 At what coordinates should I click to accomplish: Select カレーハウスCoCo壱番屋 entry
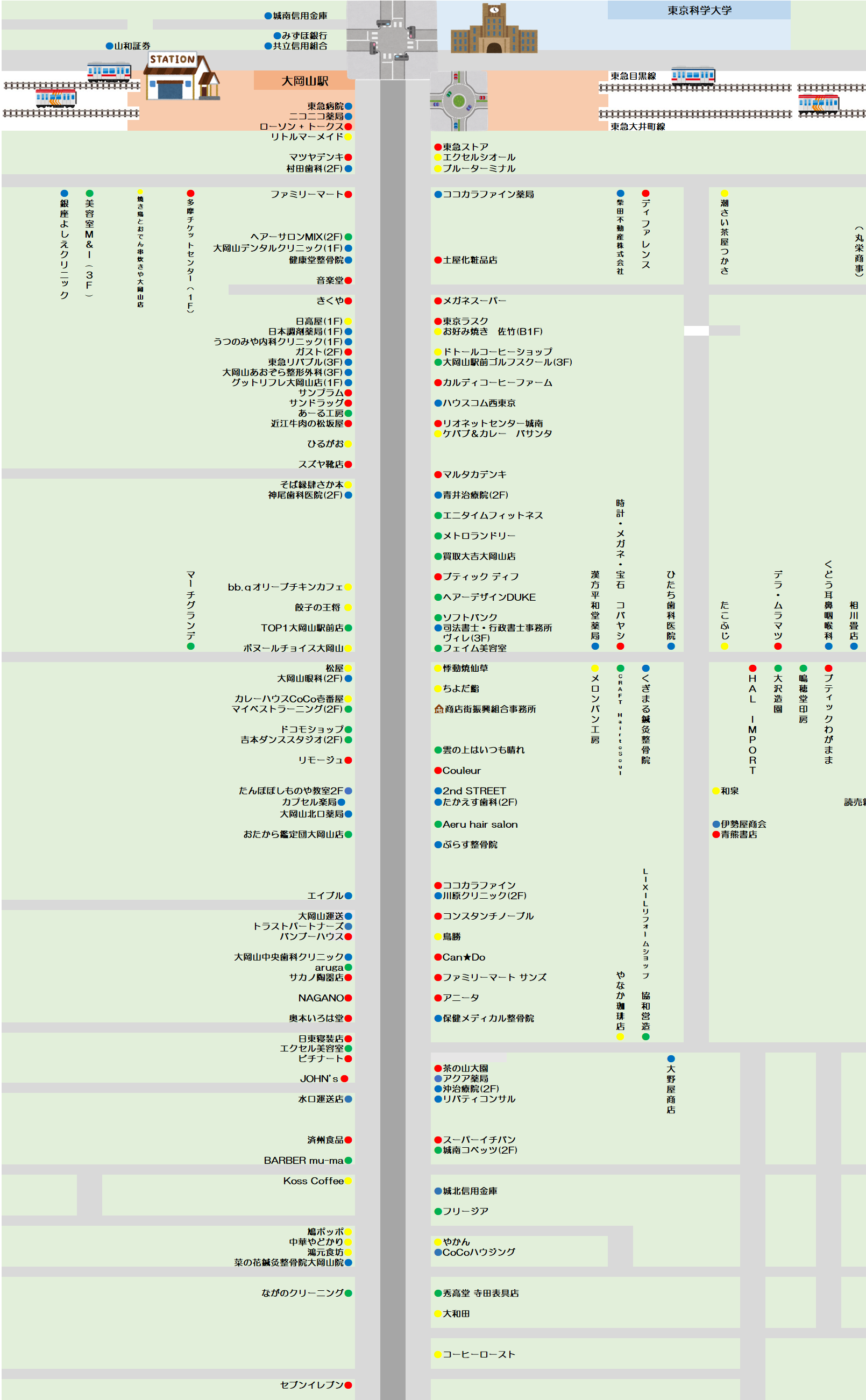coord(293,699)
